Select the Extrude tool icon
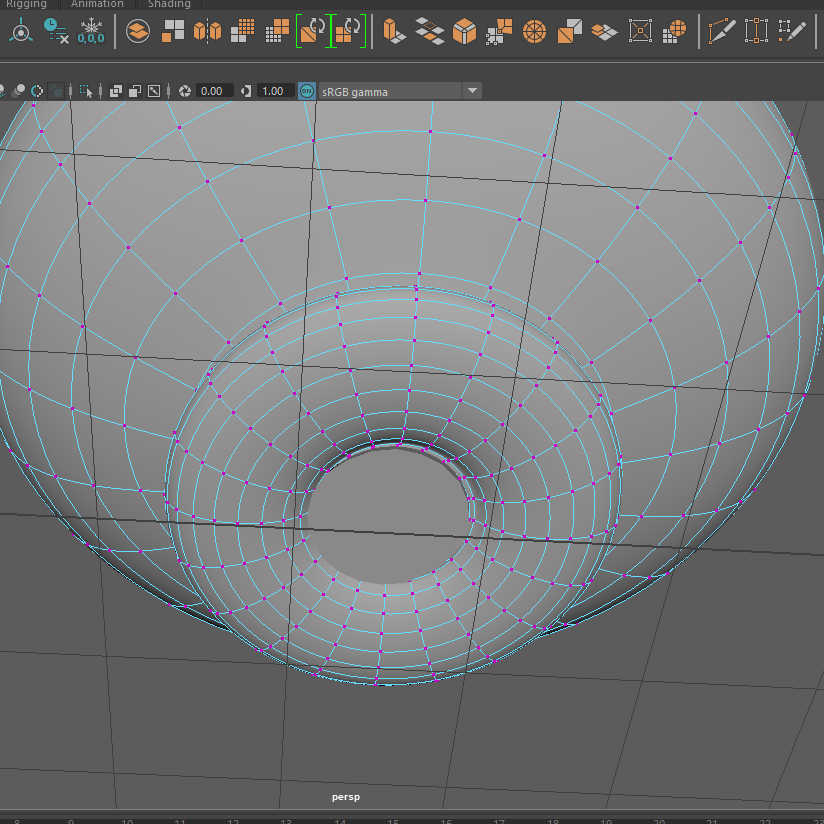824x824 pixels. point(395,31)
